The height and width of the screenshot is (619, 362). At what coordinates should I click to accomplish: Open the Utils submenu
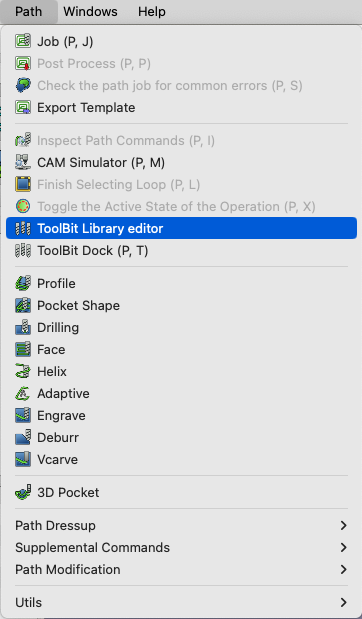point(181,602)
